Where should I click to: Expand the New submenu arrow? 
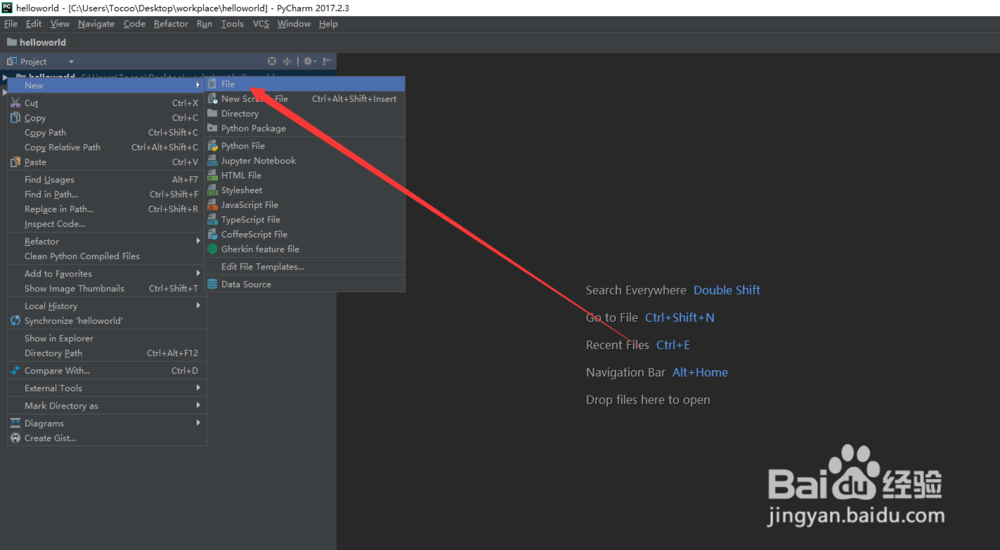[x=198, y=85]
